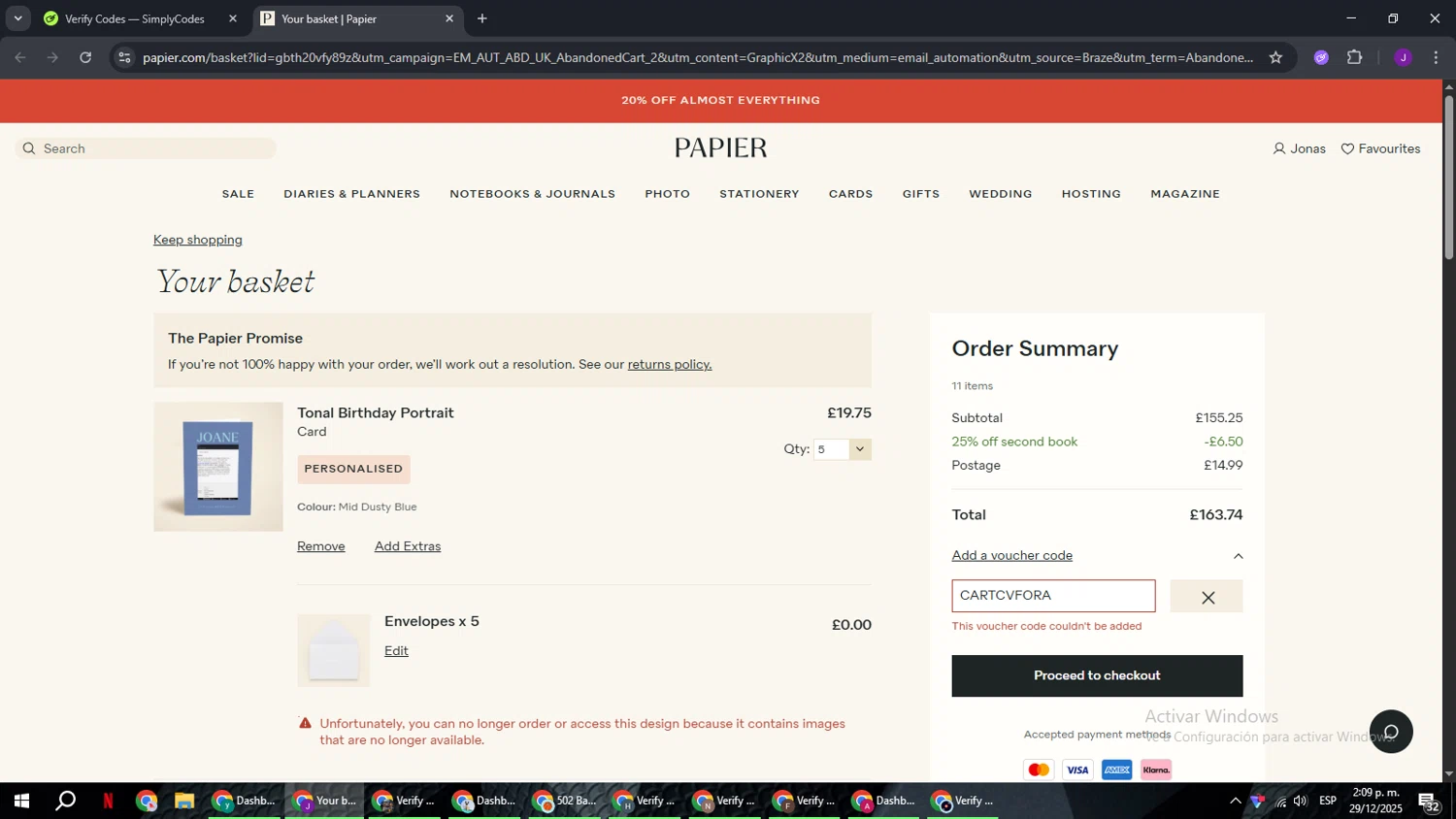The width and height of the screenshot is (1456, 819).
Task: Open the Envelopes thumbnail image
Action: 334,650
